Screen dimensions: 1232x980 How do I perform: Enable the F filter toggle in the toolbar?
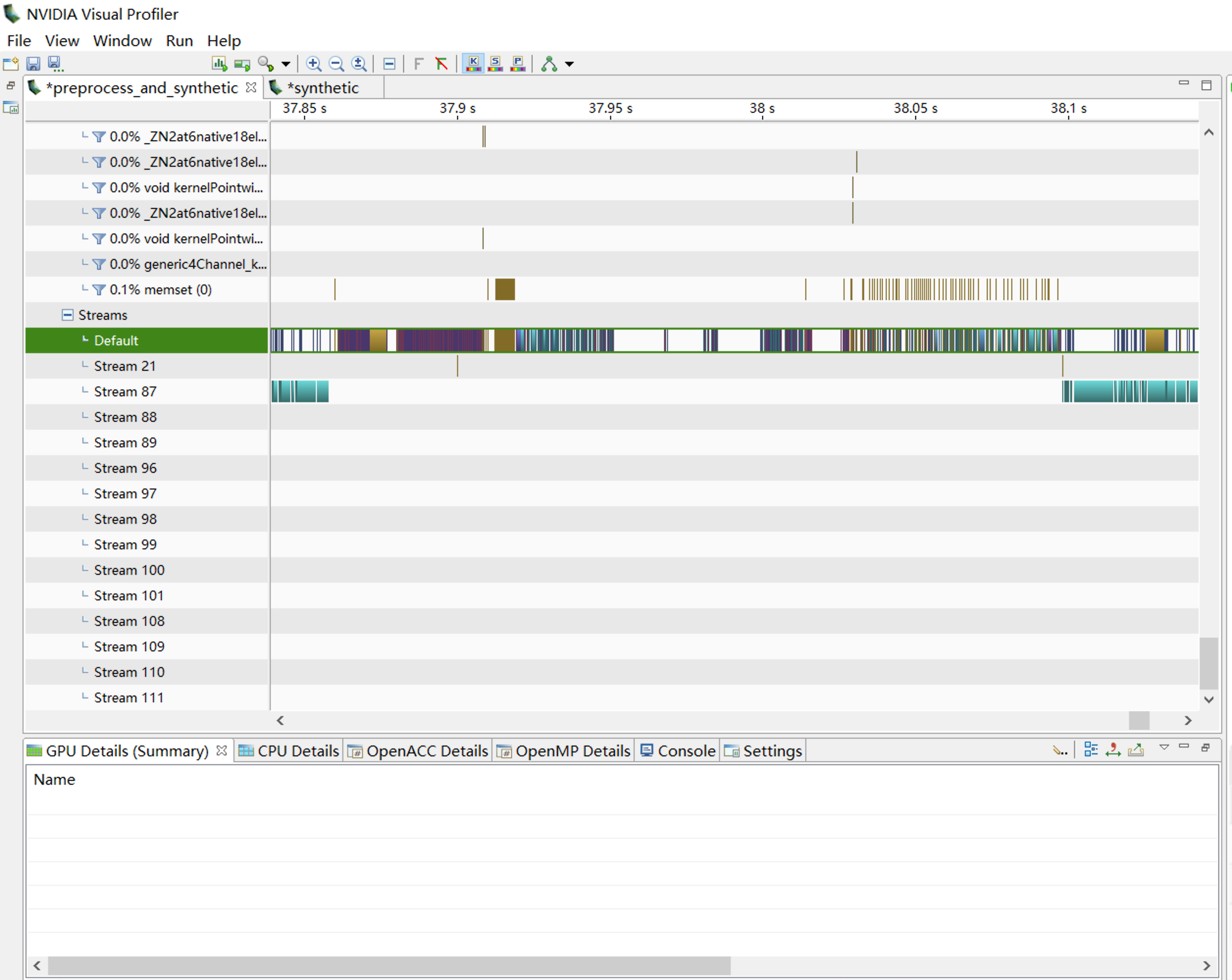coord(418,63)
